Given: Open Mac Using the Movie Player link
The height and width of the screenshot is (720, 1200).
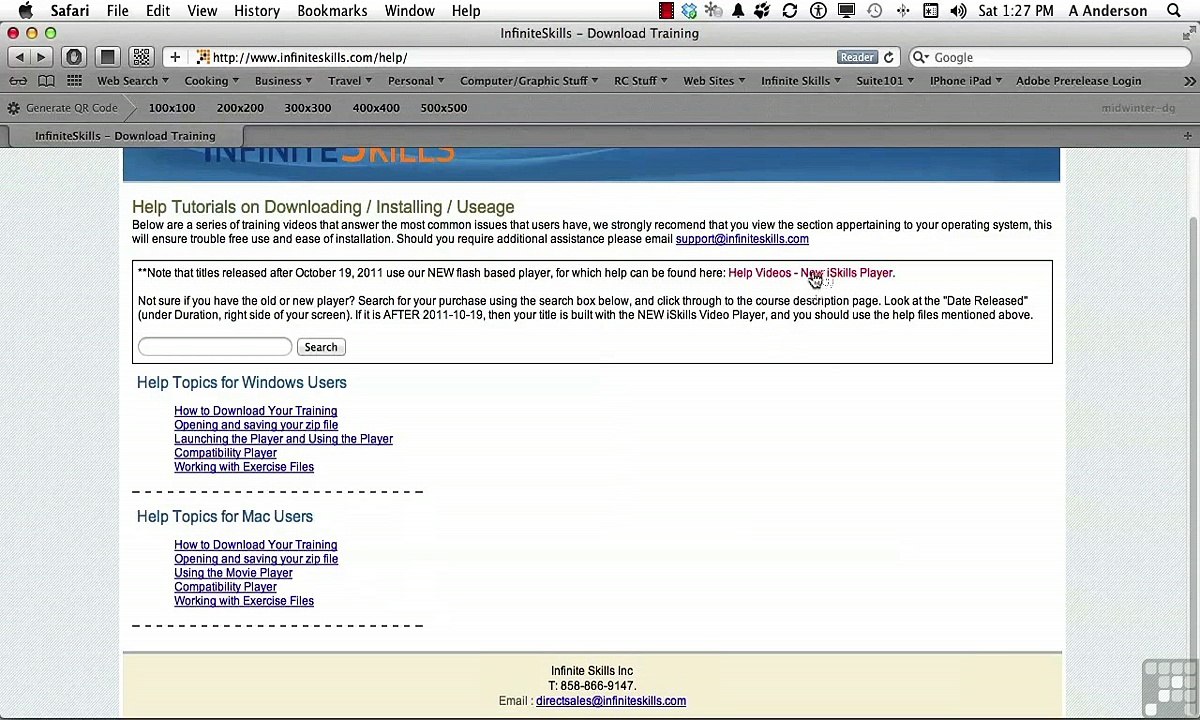Looking at the screenshot, I should tap(233, 573).
